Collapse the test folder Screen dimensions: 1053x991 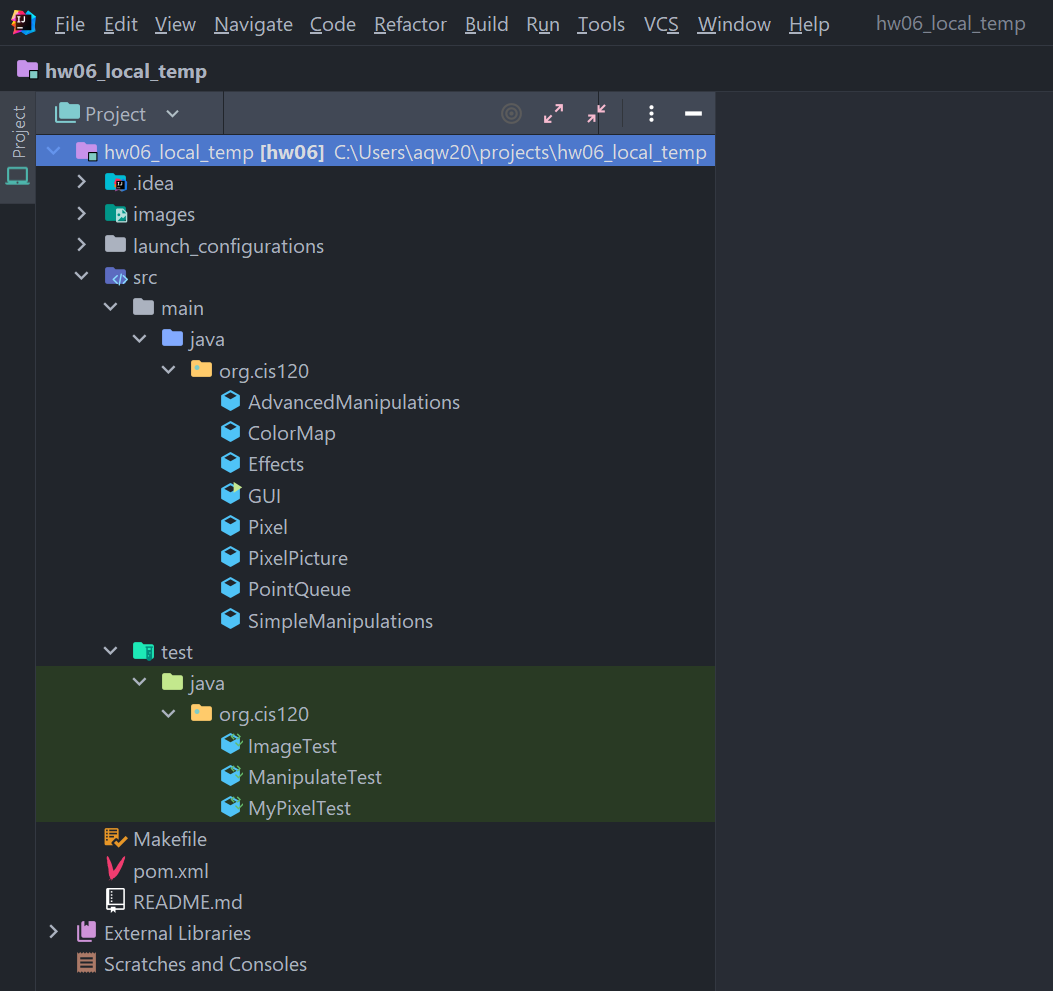click(111, 651)
